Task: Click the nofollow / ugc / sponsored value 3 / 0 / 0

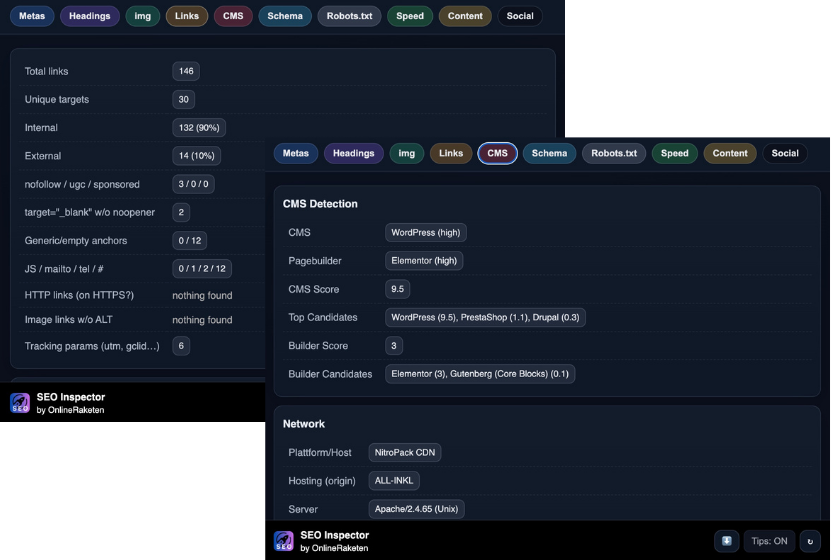Action: 193,184
